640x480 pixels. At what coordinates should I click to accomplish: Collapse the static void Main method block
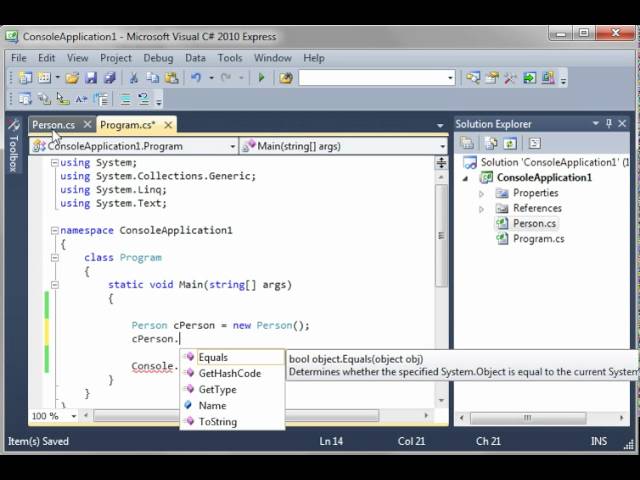[55, 284]
